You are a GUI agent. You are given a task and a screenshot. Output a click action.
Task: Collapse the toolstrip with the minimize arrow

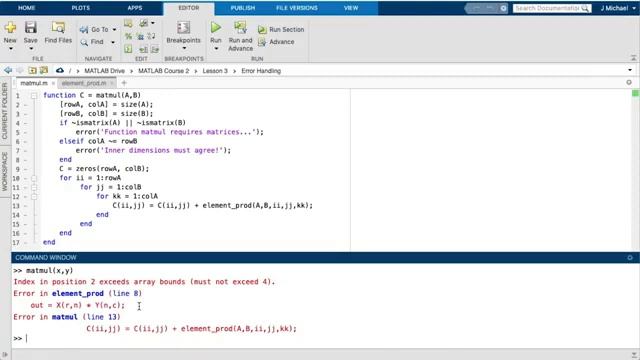(x=633, y=58)
